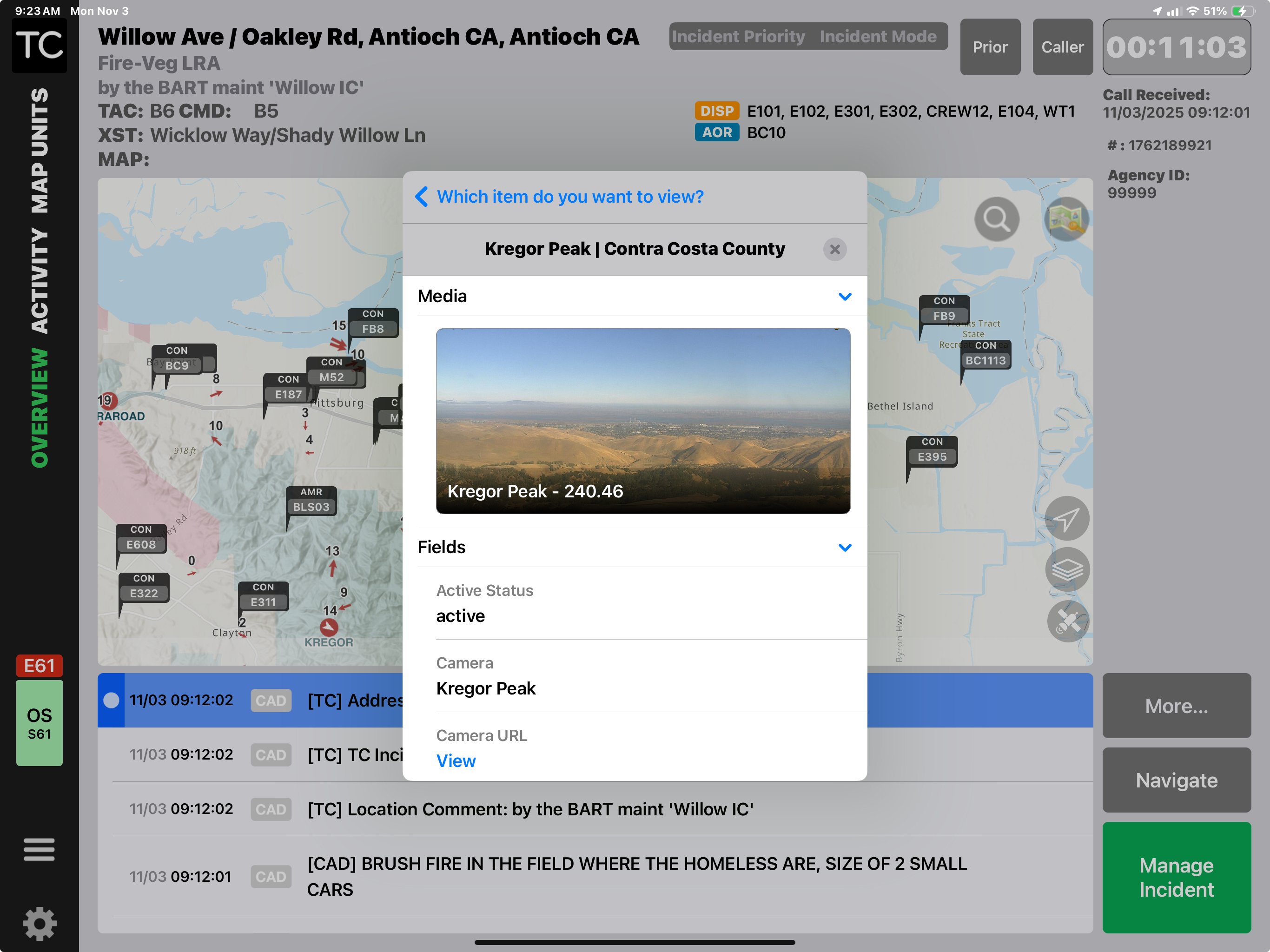This screenshot has height=952, width=1270.
Task: Open the Kregor Peak camera thumbnail
Action: 642,421
